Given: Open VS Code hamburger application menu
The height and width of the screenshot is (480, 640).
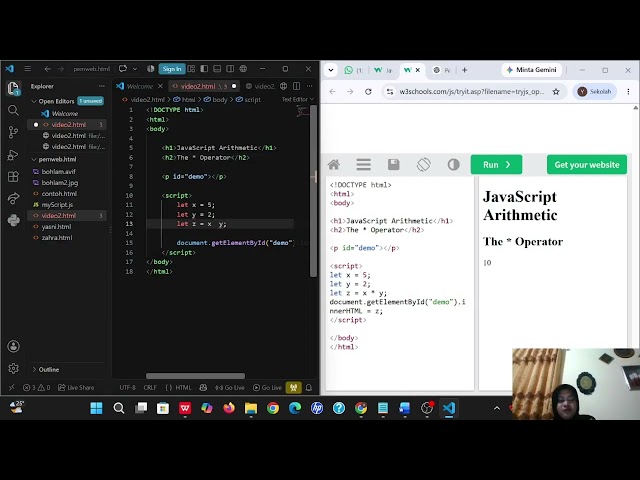Looking at the screenshot, I should tap(27, 69).
